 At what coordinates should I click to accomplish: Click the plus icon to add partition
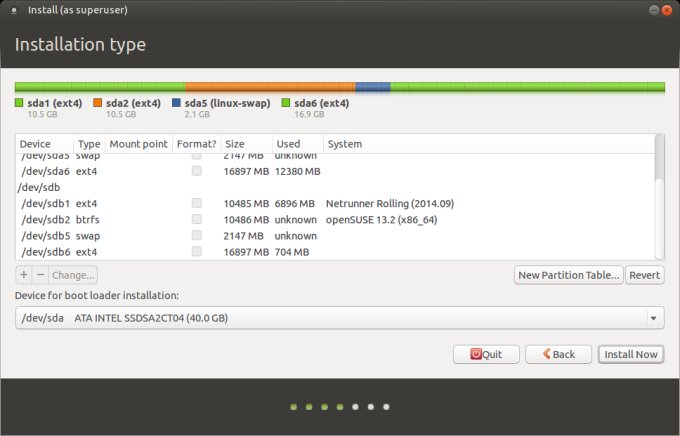[24, 275]
